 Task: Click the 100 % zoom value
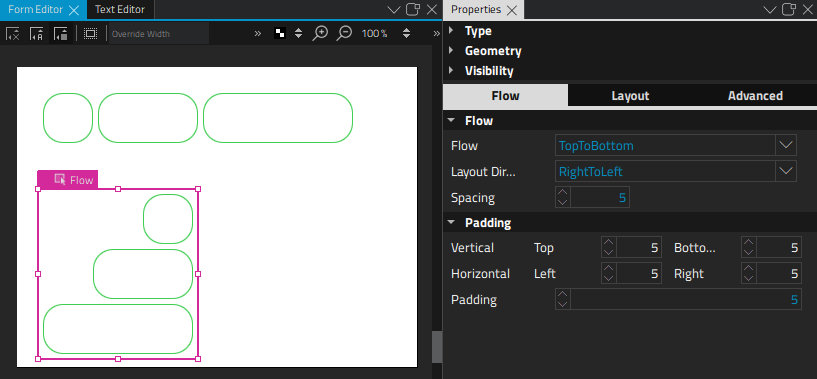[x=375, y=33]
